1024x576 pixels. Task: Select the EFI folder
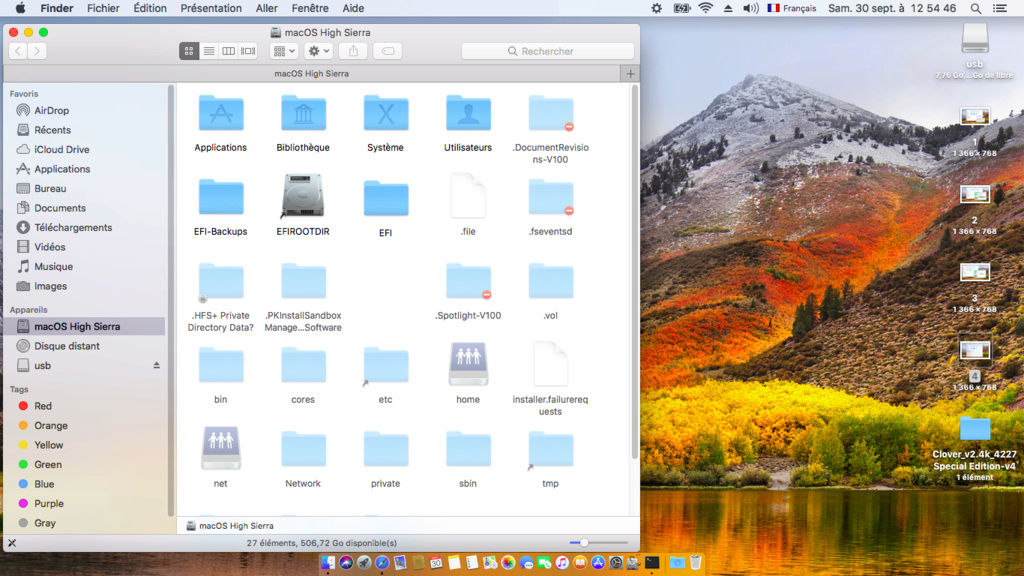pos(385,199)
